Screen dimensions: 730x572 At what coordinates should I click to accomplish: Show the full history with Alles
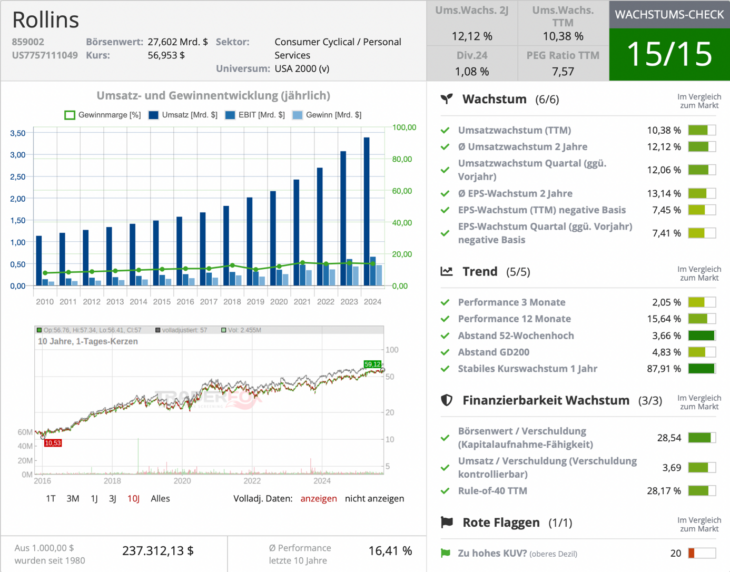coord(161,498)
